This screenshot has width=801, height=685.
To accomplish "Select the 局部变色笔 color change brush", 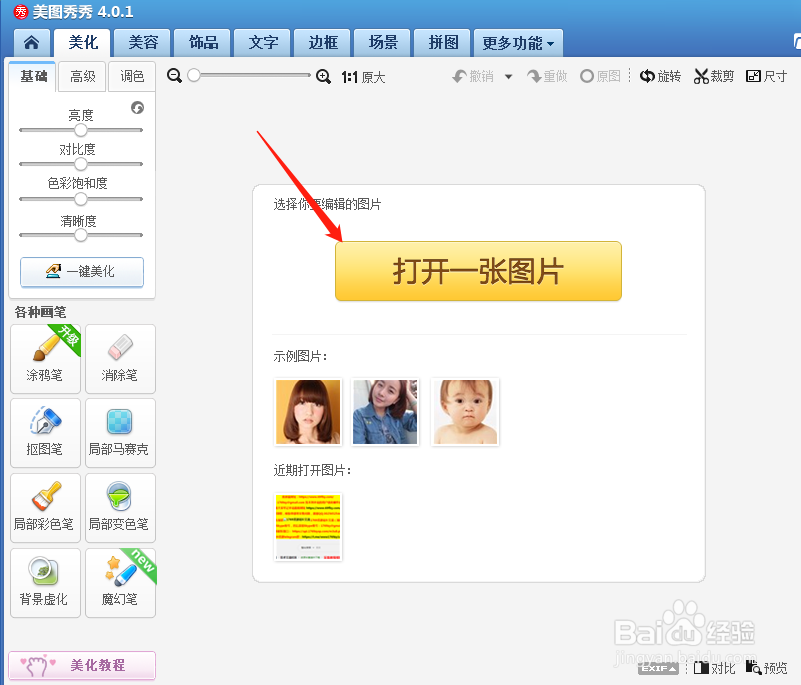I will pyautogui.click(x=120, y=508).
